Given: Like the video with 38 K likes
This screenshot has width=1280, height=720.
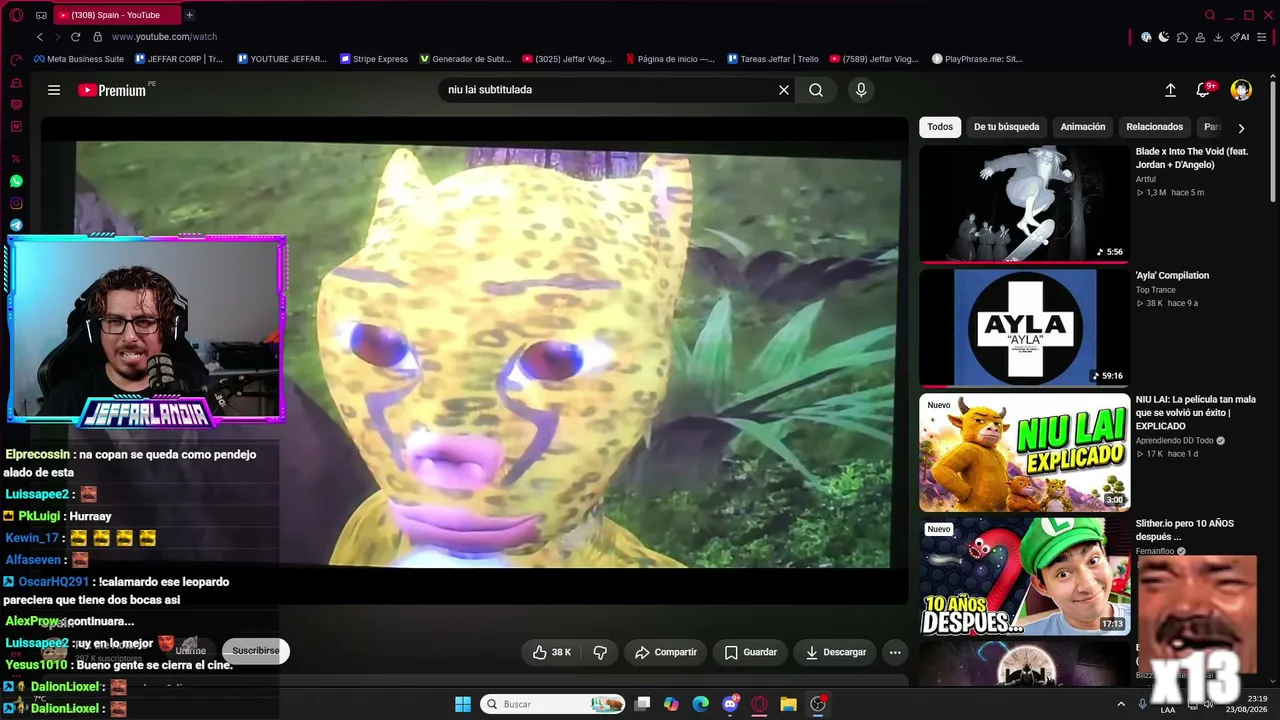Looking at the screenshot, I should pyautogui.click(x=552, y=652).
